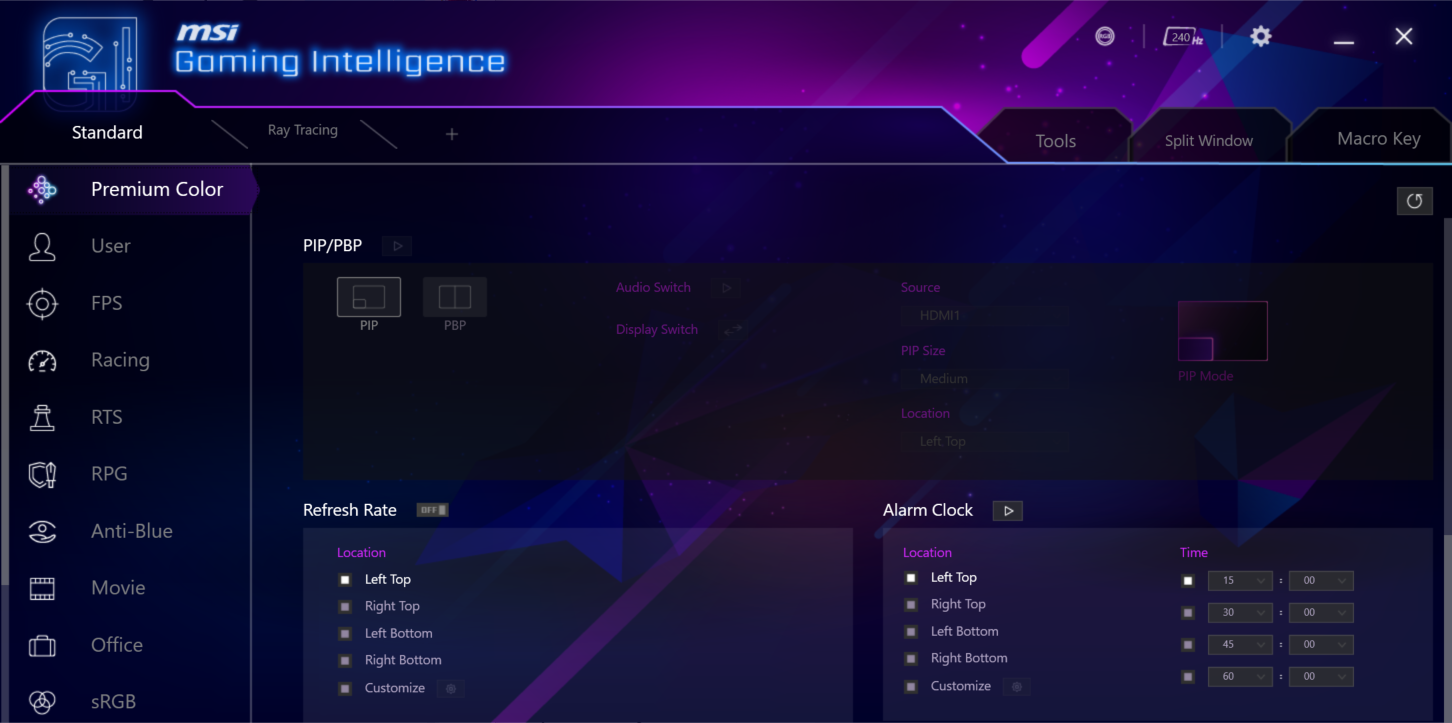Check the alarm time box for 15:00
Viewport: 1452px width, 723px height.
coord(1188,581)
